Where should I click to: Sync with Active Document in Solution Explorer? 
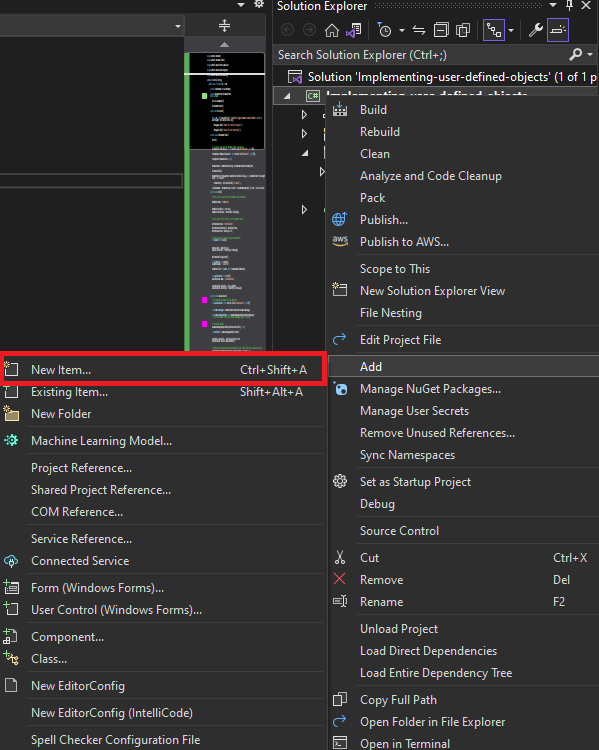point(419,31)
